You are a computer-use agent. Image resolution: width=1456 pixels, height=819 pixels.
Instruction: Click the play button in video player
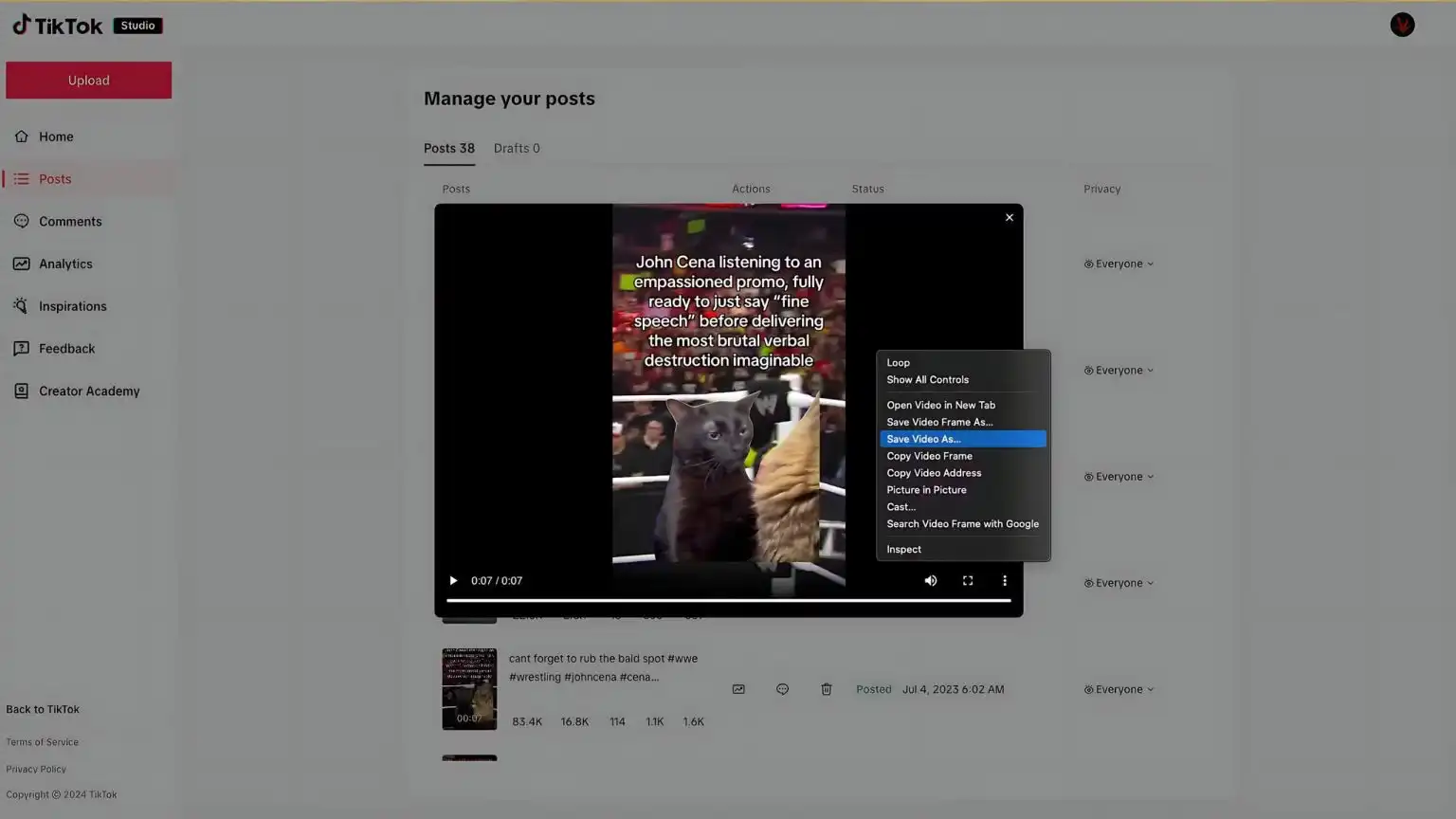click(x=453, y=581)
